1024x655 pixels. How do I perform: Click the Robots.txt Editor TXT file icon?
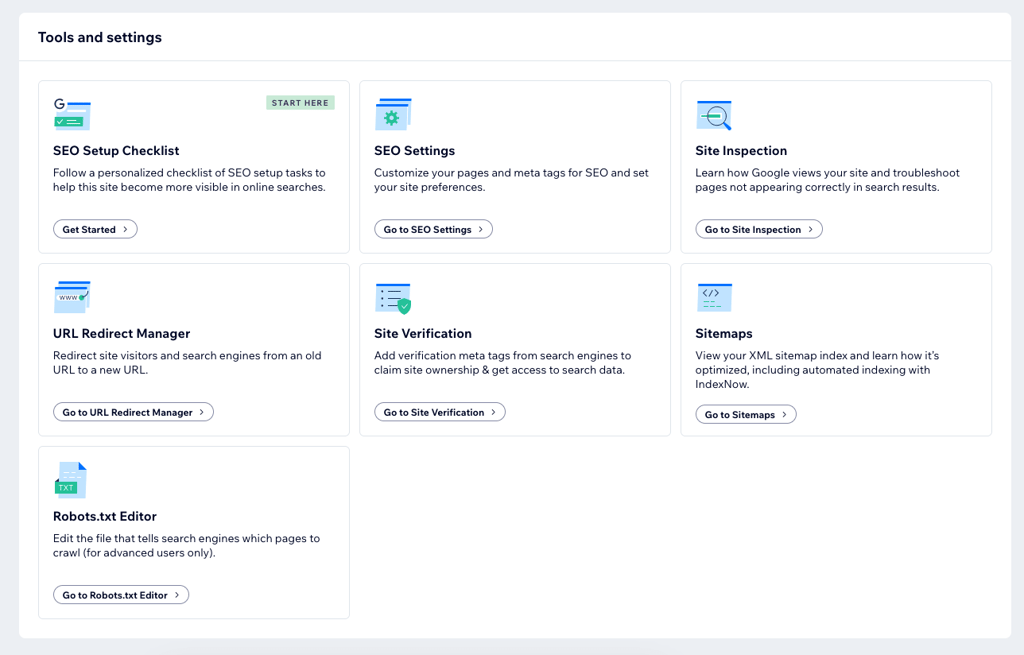click(71, 480)
